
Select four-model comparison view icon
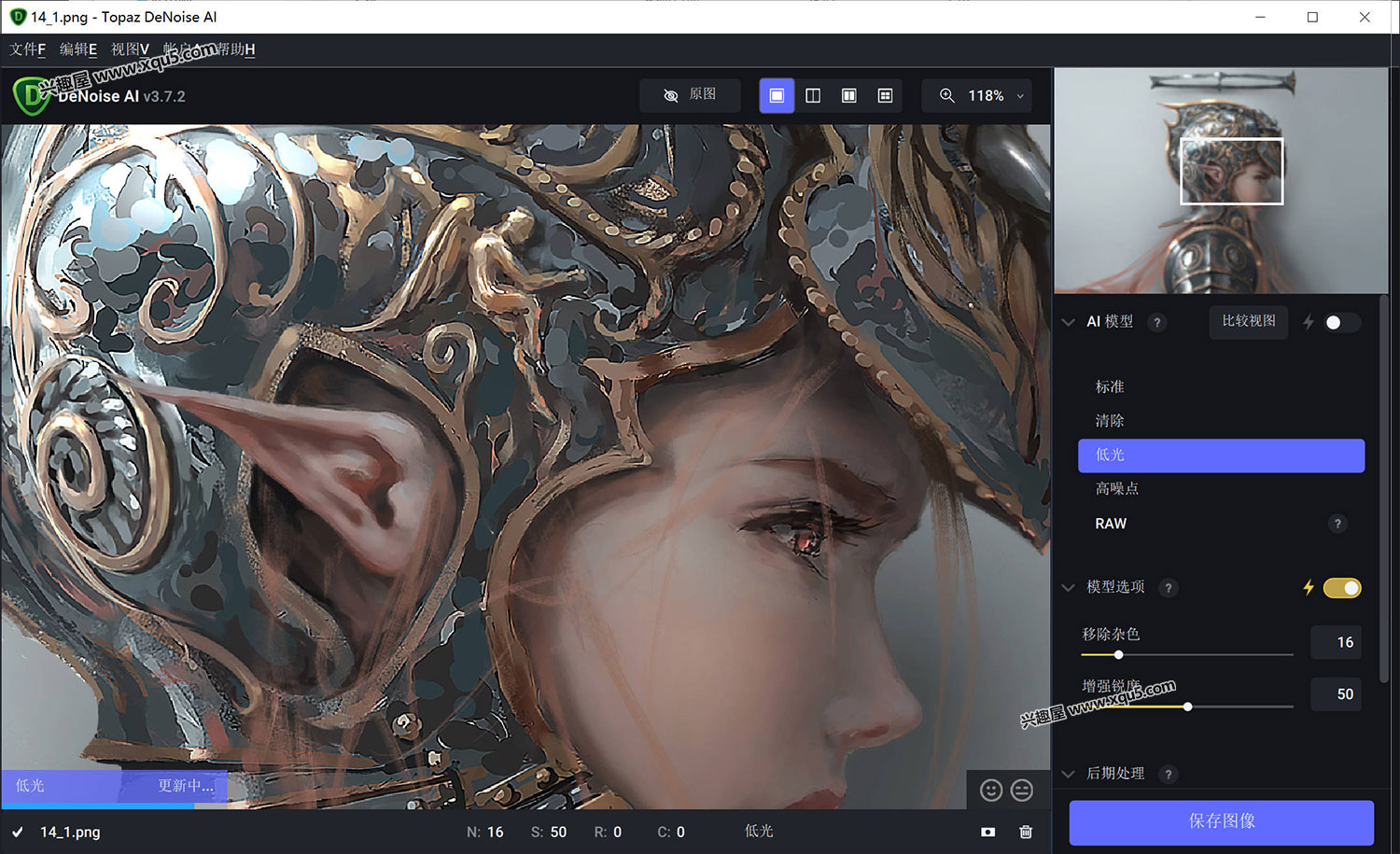[885, 95]
